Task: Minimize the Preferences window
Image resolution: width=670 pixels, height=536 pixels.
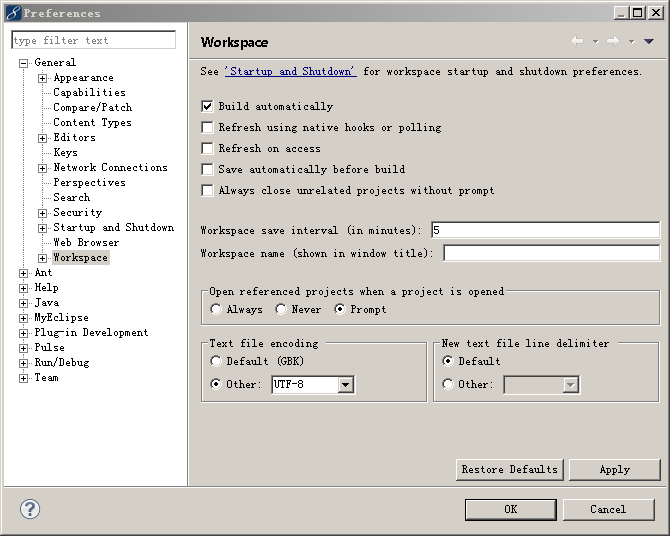Action: 621,12
